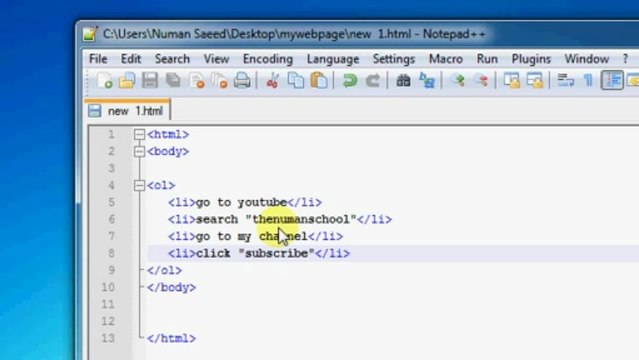Click the Print toolbar icon

tap(242, 80)
